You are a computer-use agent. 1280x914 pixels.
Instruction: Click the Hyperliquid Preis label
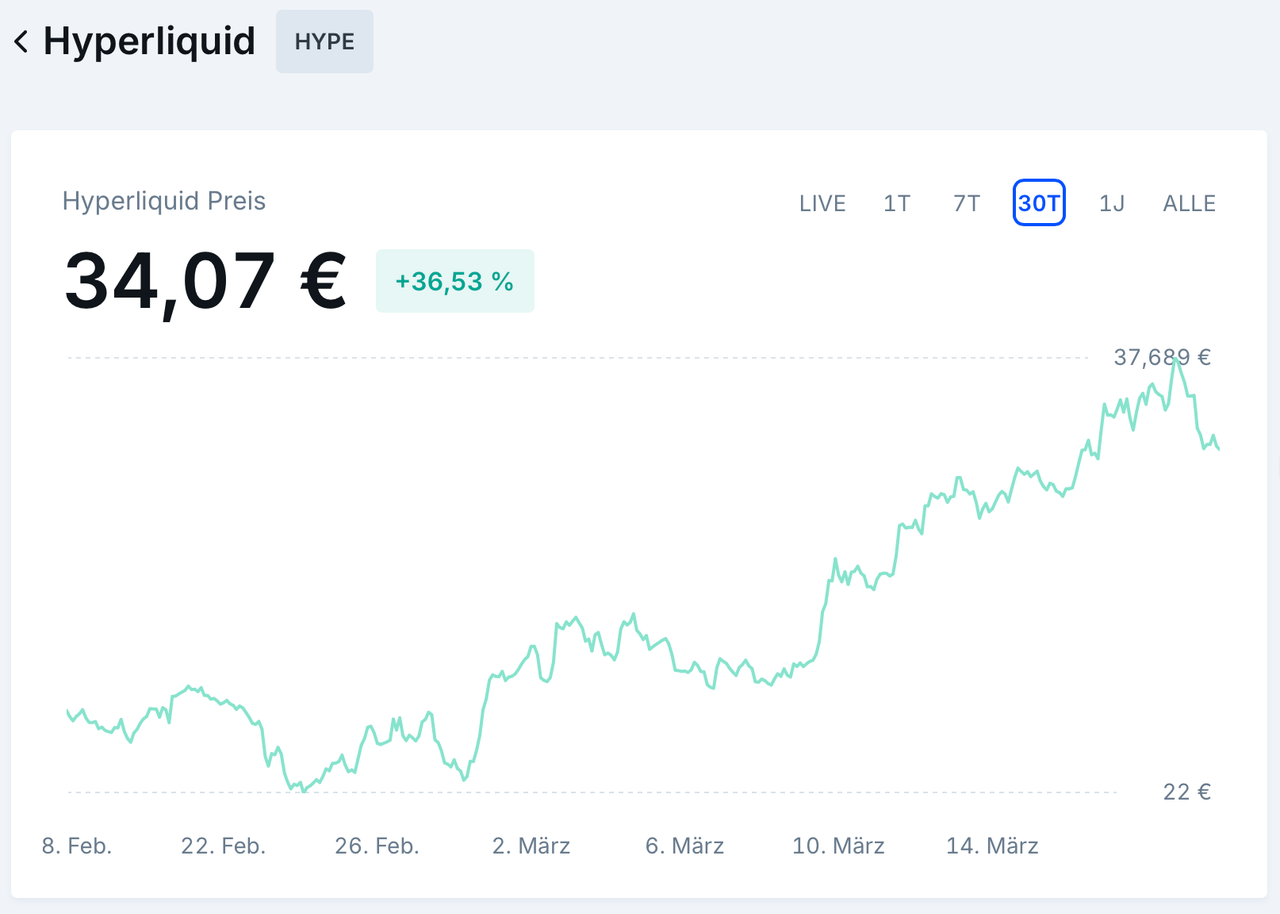[x=164, y=201]
